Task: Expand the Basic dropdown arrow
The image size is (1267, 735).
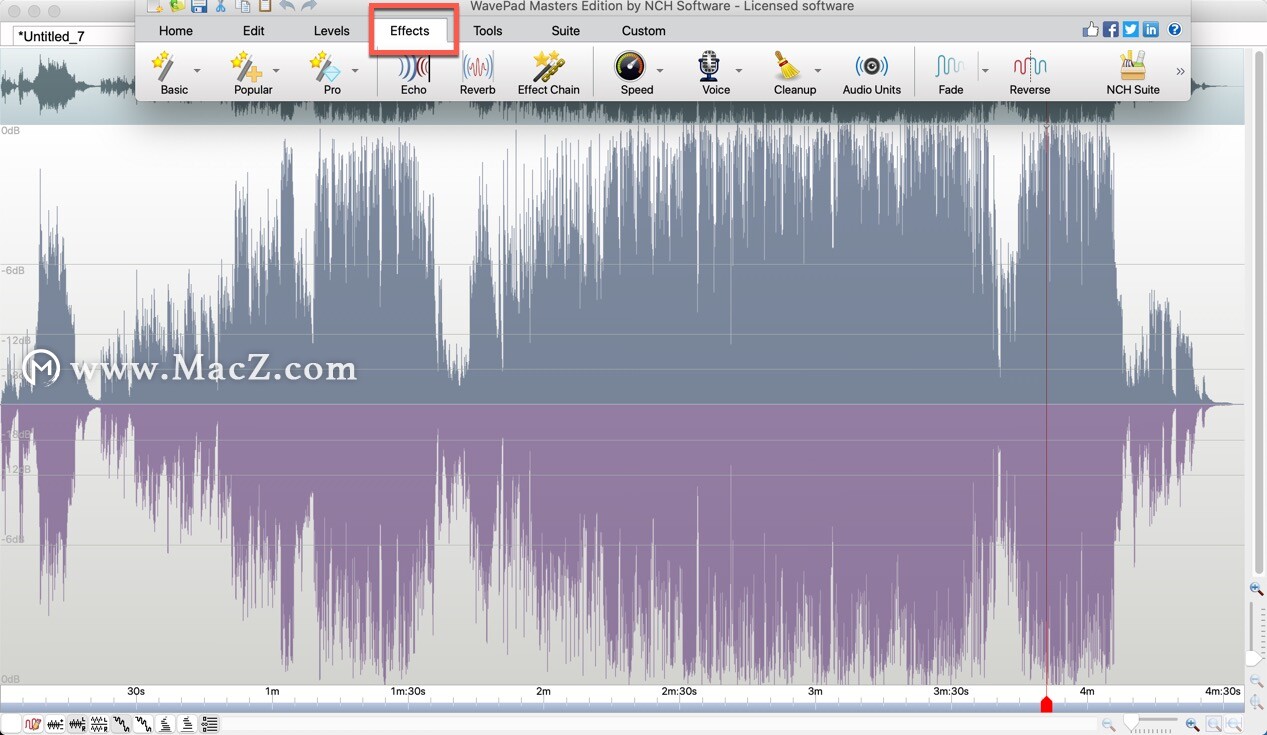Action: (x=197, y=71)
